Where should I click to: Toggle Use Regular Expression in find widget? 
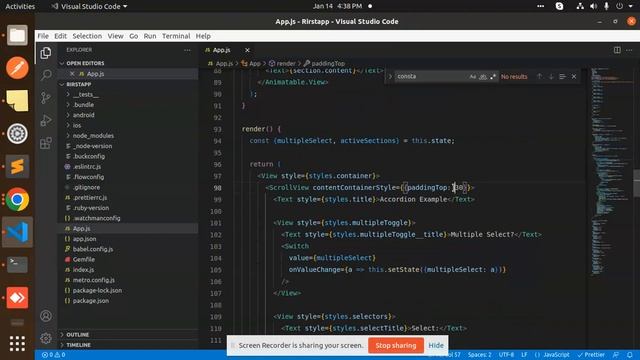point(493,76)
